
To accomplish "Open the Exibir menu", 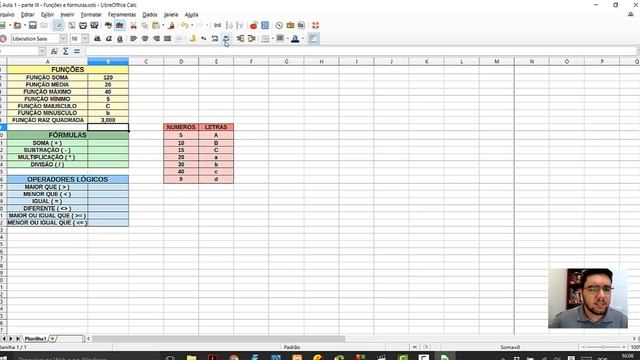I will 47,15.
